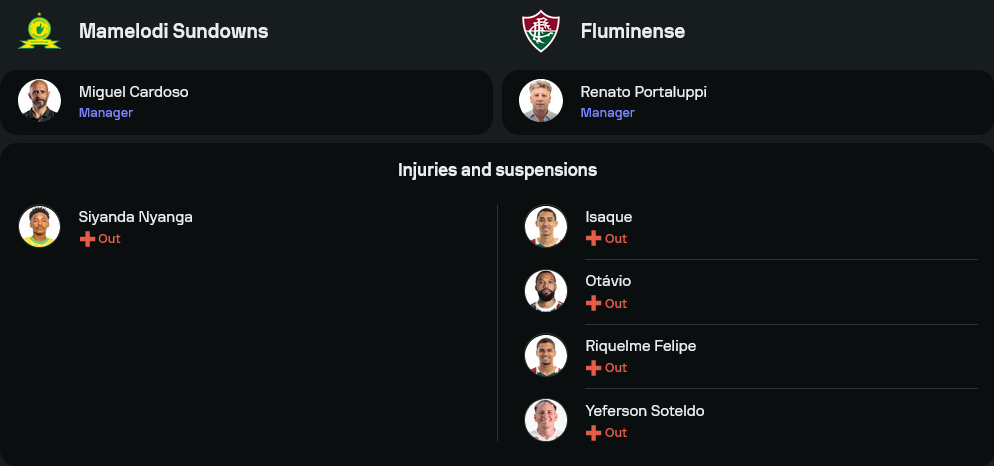This screenshot has width=994, height=466.
Task: Click Otávio's player avatar
Action: [x=546, y=291]
